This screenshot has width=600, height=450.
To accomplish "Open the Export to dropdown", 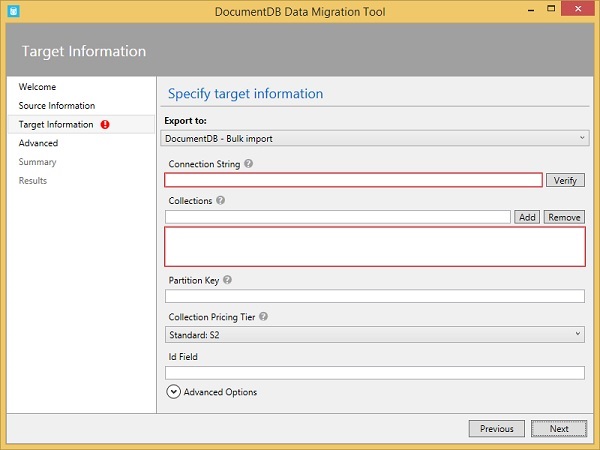I will pos(376,138).
